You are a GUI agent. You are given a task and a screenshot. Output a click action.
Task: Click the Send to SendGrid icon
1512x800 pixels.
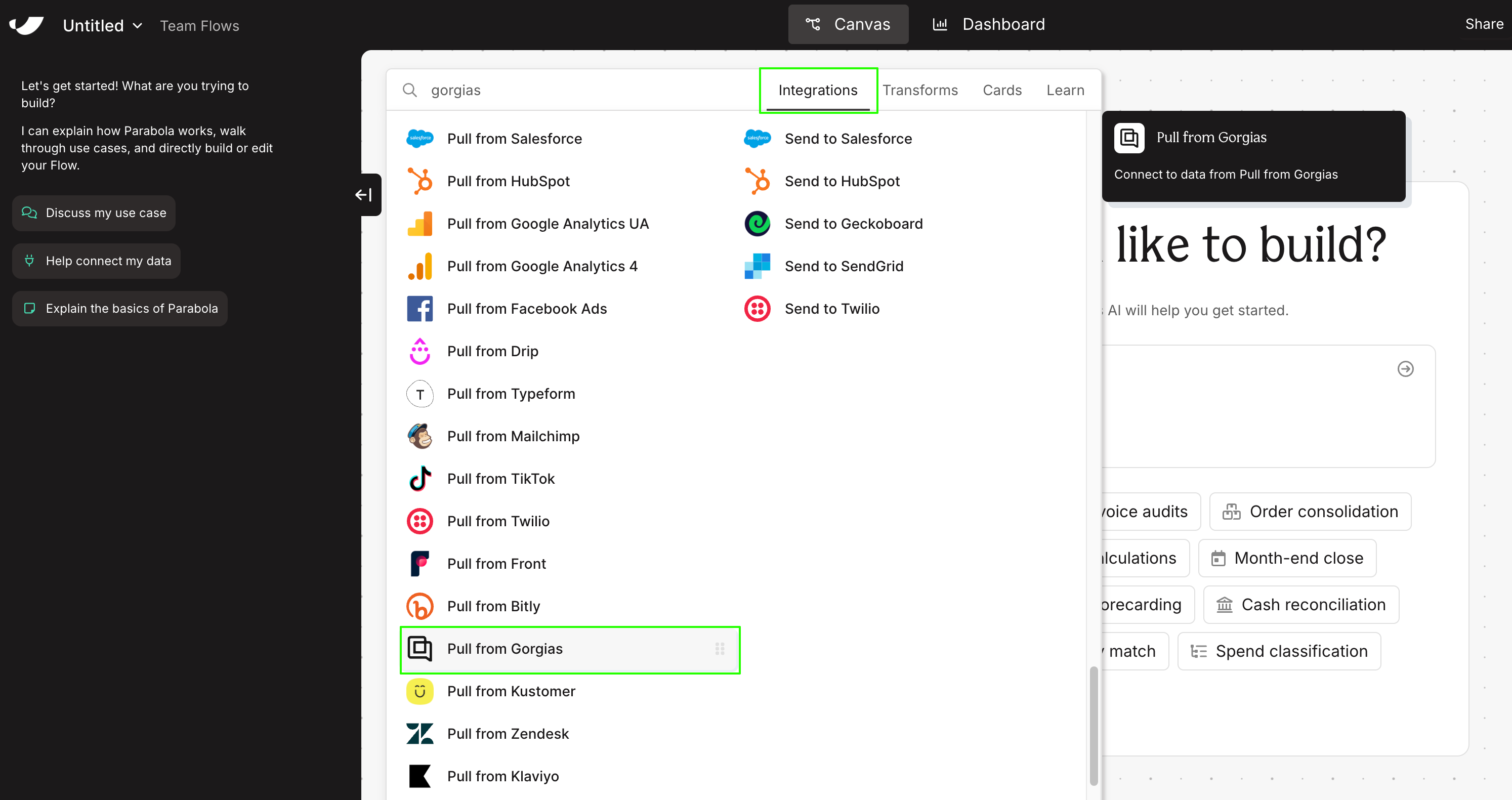click(x=757, y=267)
